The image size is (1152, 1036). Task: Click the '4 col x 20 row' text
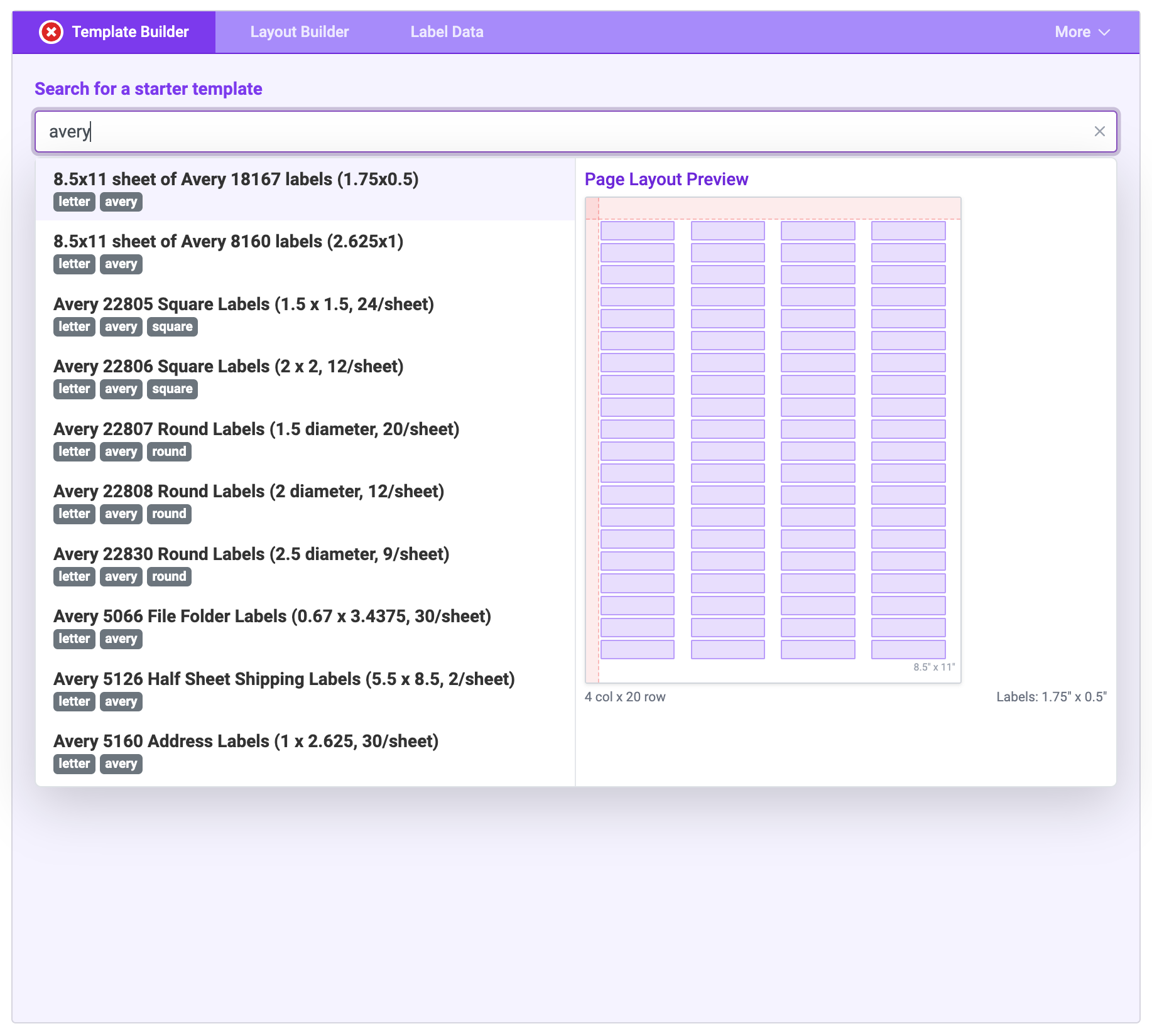click(625, 697)
